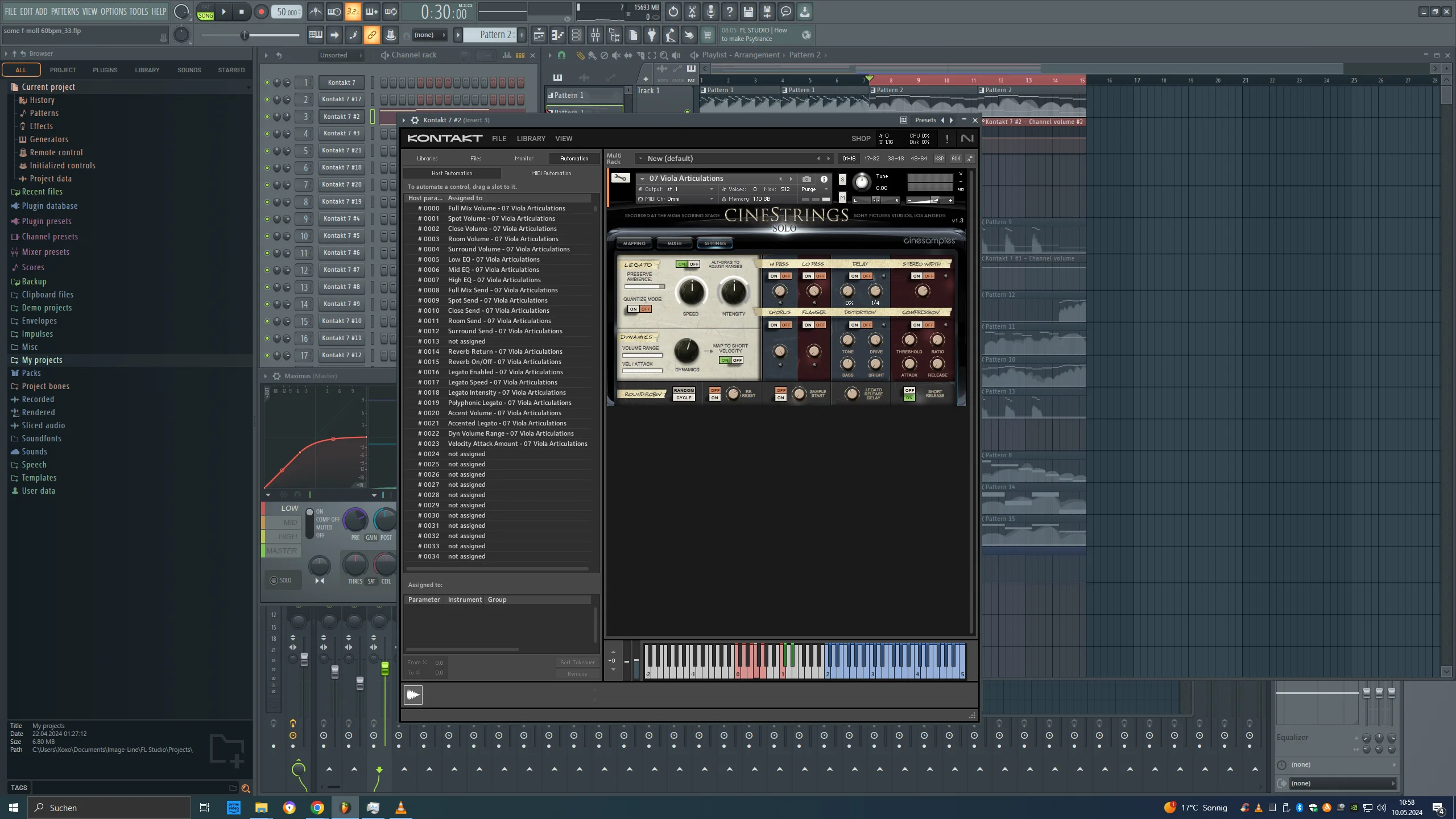
Task: Turn Chorus ON in CineStrings
Action: [773, 325]
